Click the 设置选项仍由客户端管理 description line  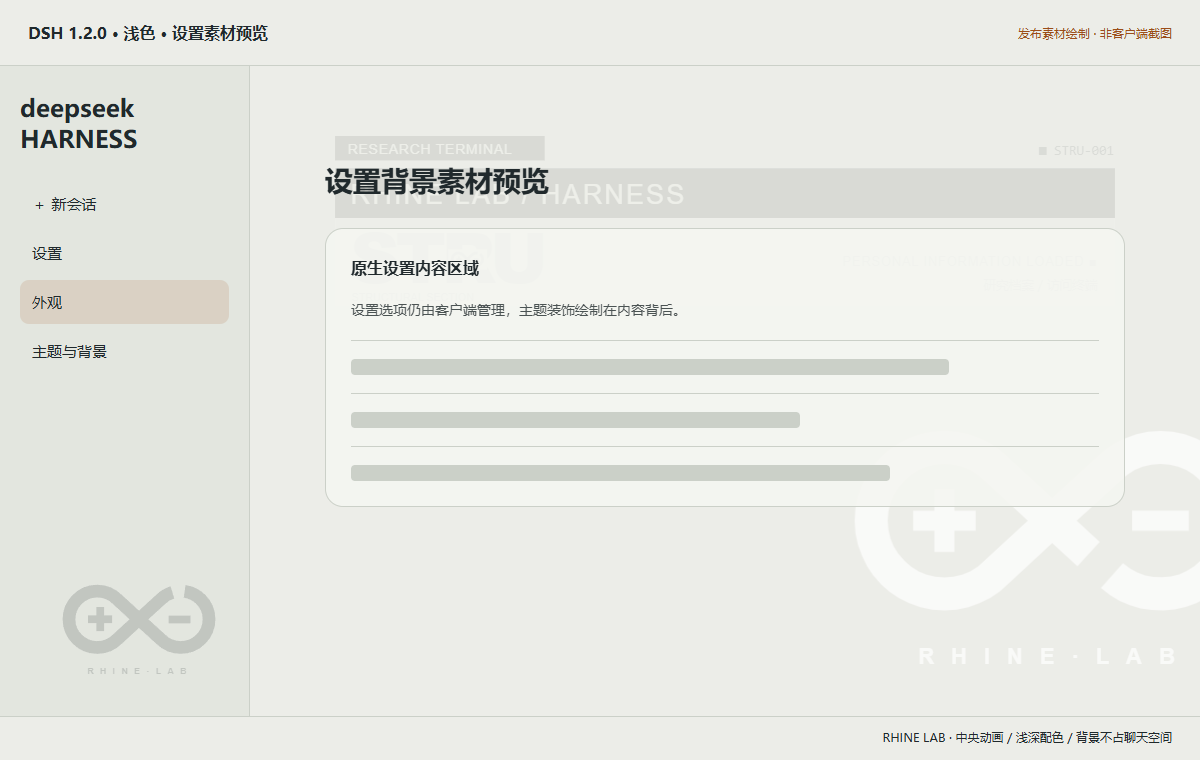tap(518, 310)
